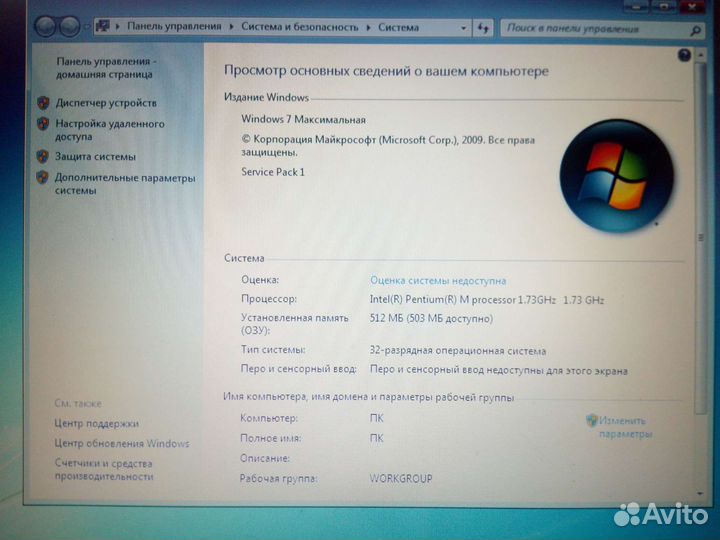Click the refresh button beside address bar
This screenshot has width=720, height=540.
(x=483, y=28)
